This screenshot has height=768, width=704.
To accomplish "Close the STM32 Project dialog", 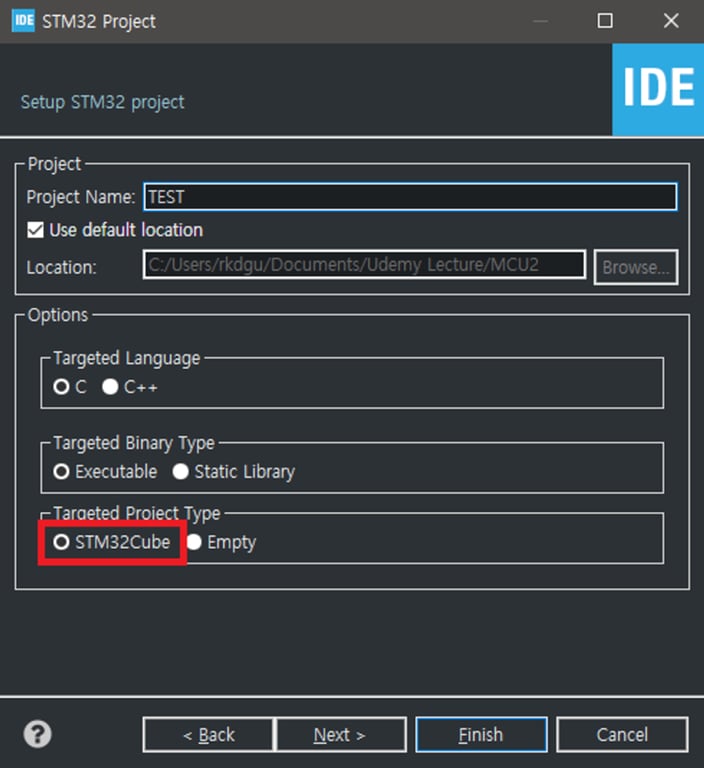I will pos(671,21).
